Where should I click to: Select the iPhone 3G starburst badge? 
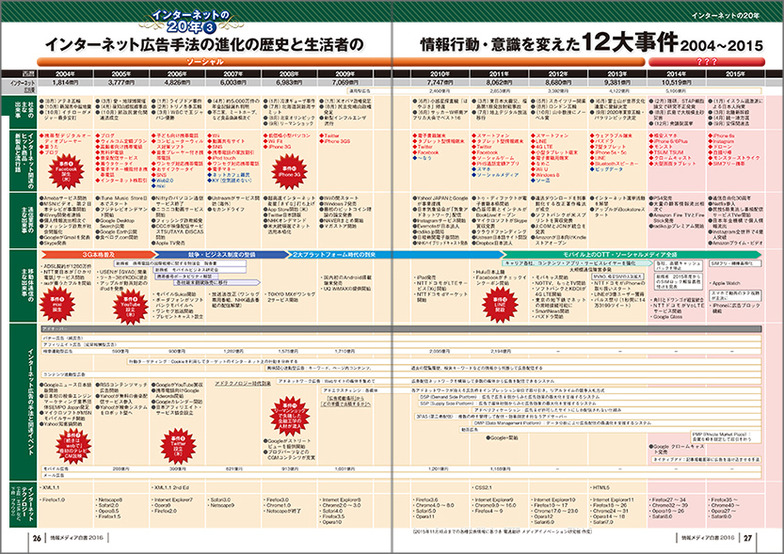pos(290,170)
